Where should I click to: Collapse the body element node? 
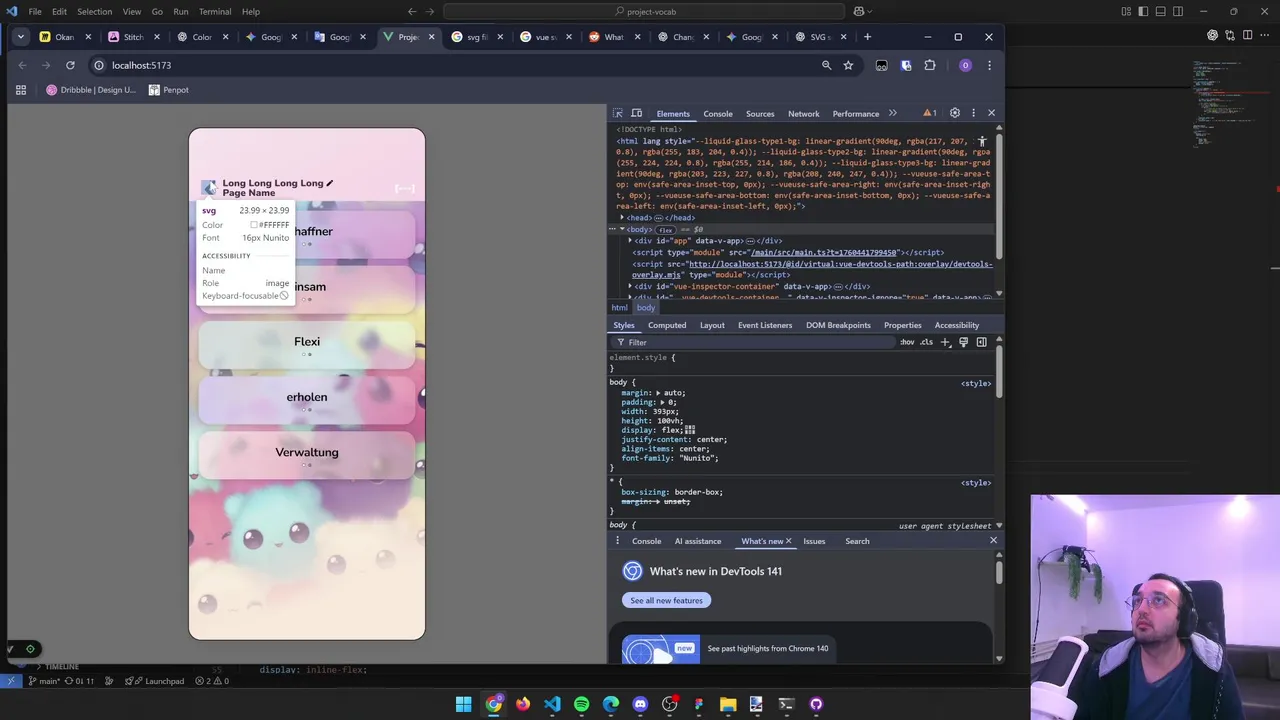click(x=622, y=230)
